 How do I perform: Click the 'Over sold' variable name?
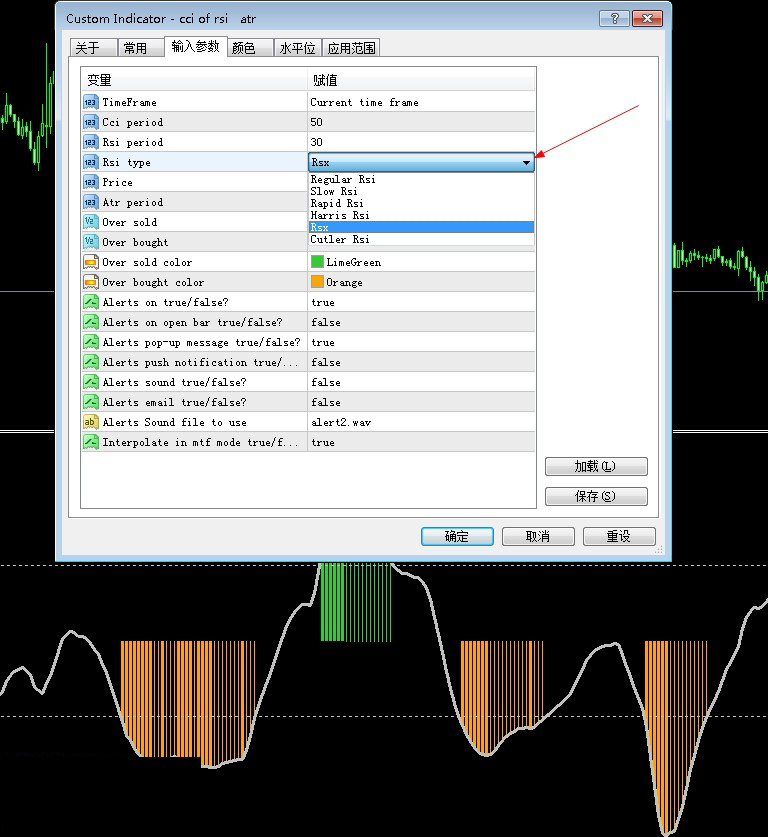[130, 222]
